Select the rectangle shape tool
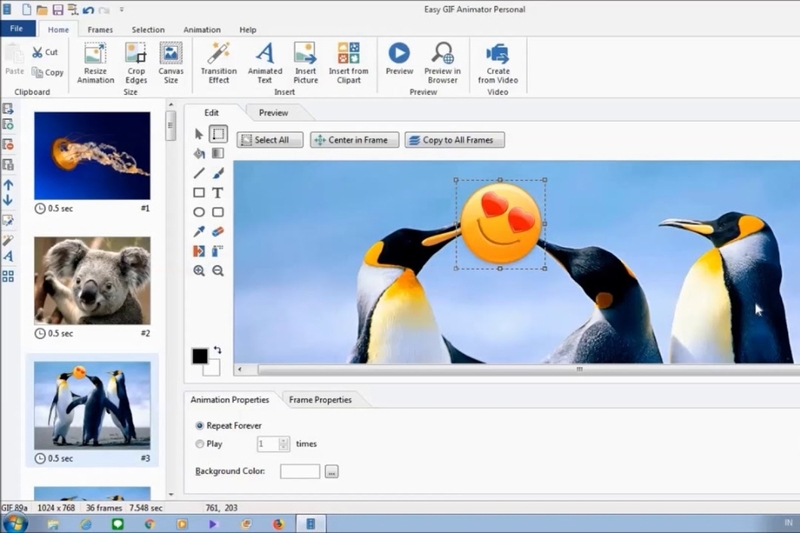Screen dimensions: 800x533 click(x=199, y=193)
